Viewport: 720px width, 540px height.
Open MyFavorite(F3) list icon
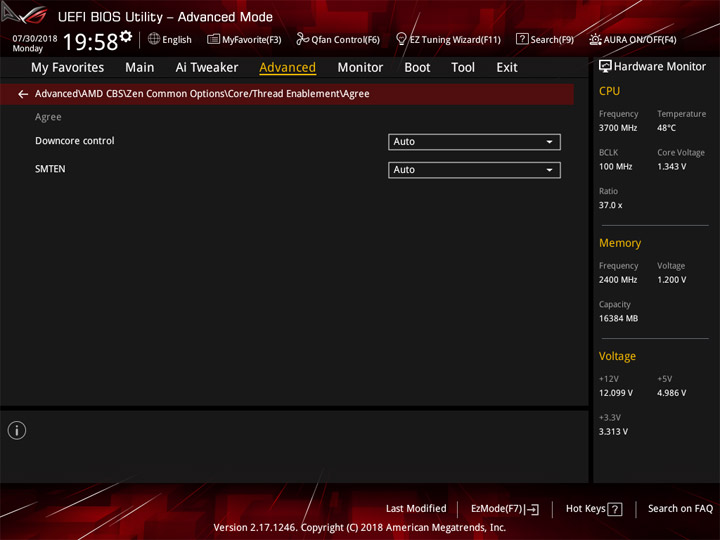point(213,39)
